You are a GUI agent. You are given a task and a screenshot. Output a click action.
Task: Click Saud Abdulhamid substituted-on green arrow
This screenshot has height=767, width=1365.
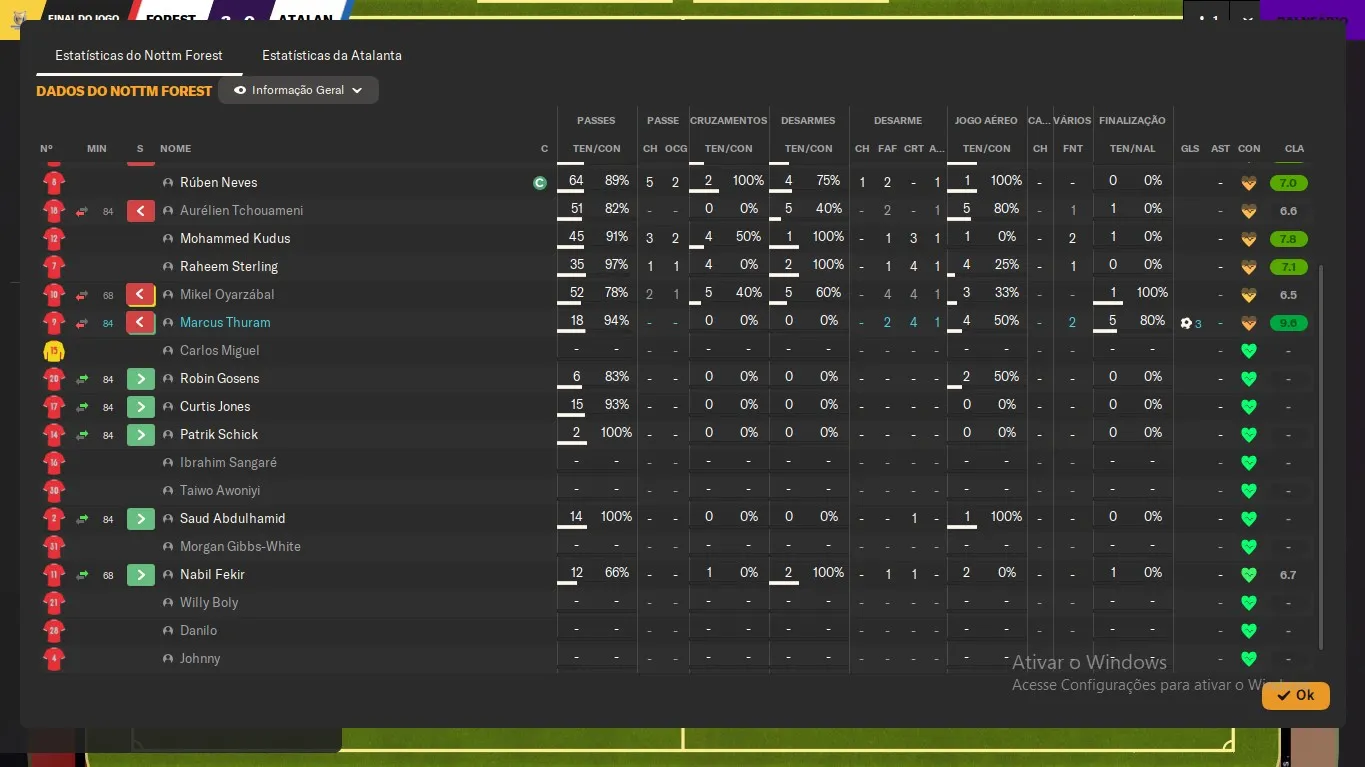click(140, 519)
